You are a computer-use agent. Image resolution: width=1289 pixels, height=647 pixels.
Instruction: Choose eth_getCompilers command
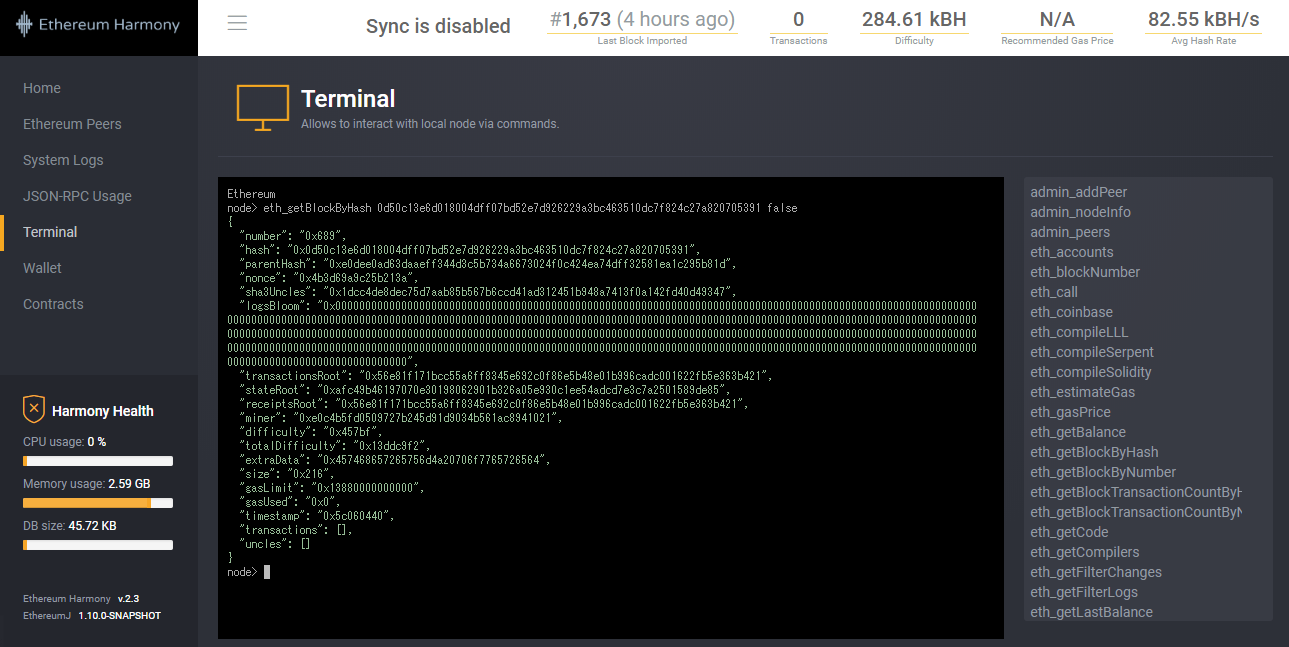1084,552
